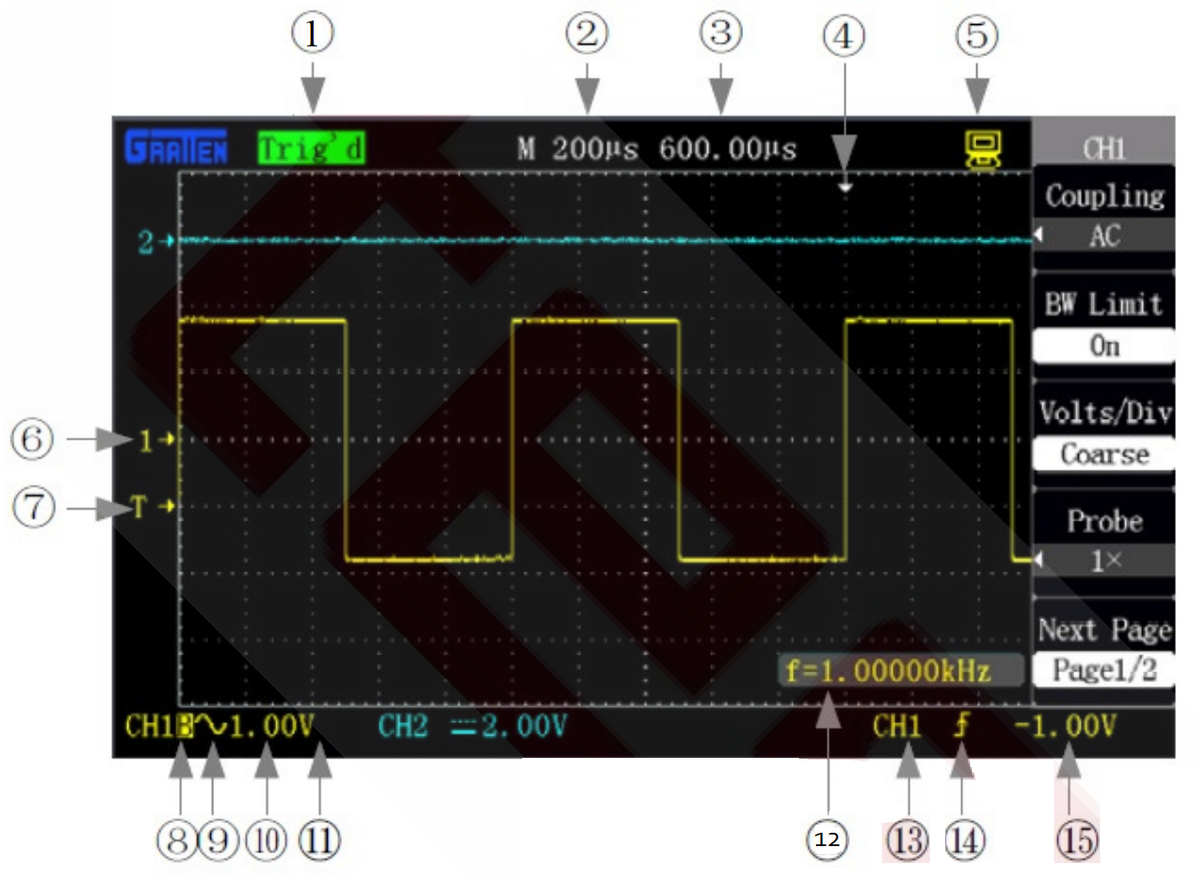Screen dimensions: 1200x880
Task: Click the CH2 2.00V scale readout
Action: (525, 727)
